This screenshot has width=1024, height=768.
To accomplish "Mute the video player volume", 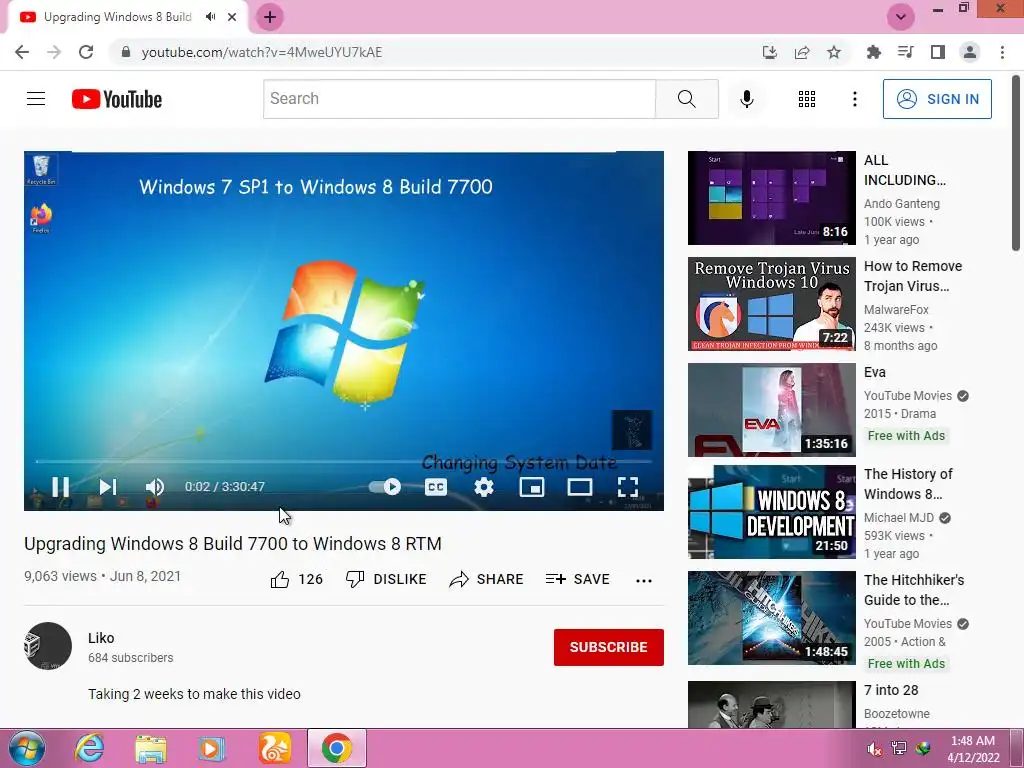I will pos(155,487).
